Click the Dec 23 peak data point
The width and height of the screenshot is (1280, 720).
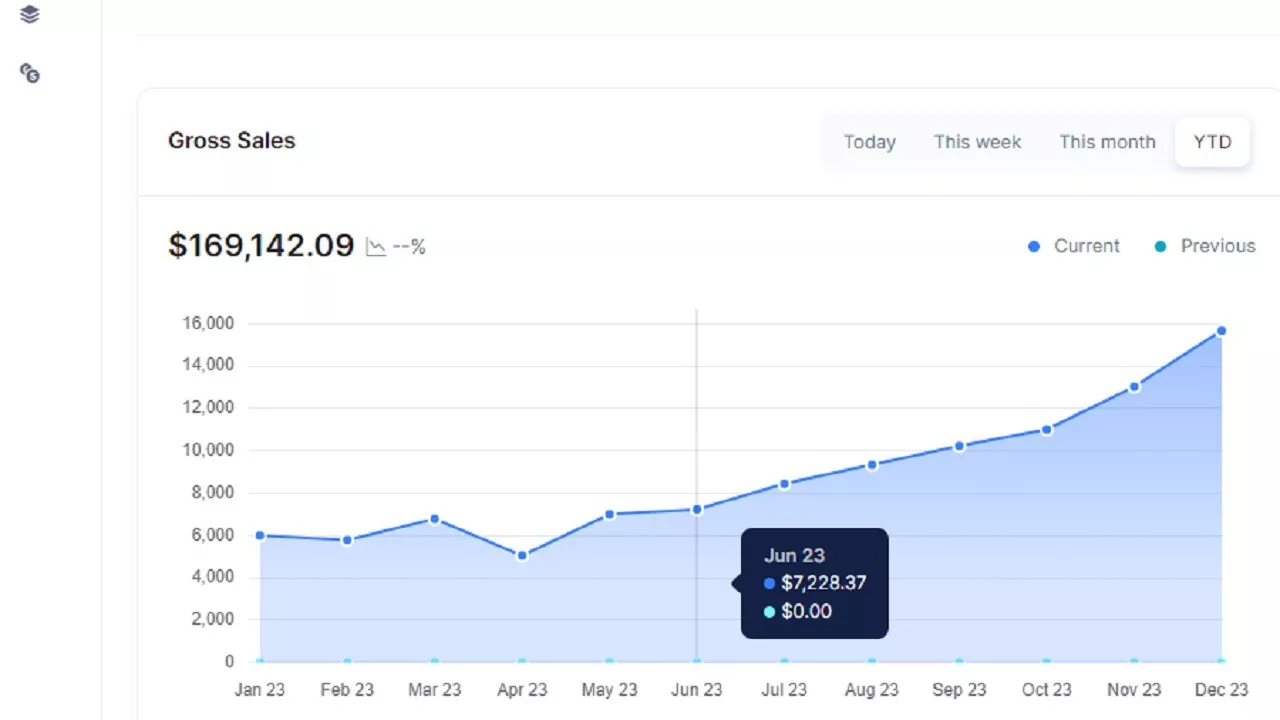click(1221, 331)
